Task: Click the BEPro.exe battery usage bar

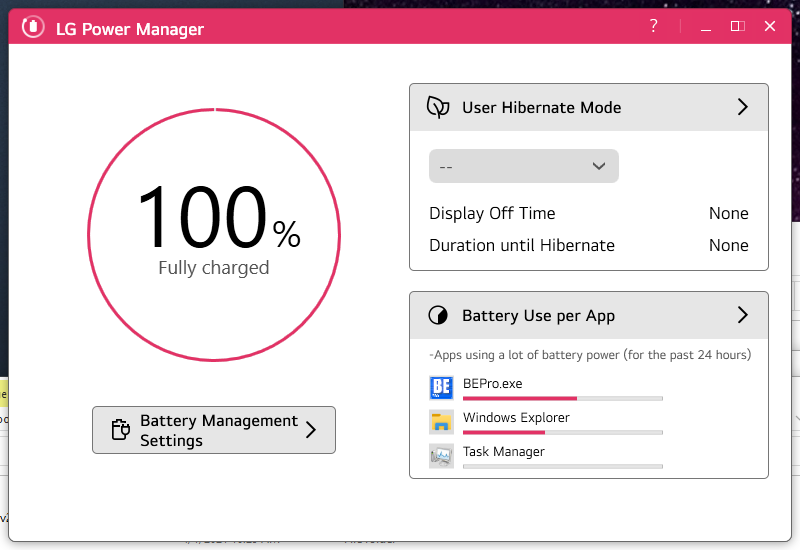Action: point(562,398)
